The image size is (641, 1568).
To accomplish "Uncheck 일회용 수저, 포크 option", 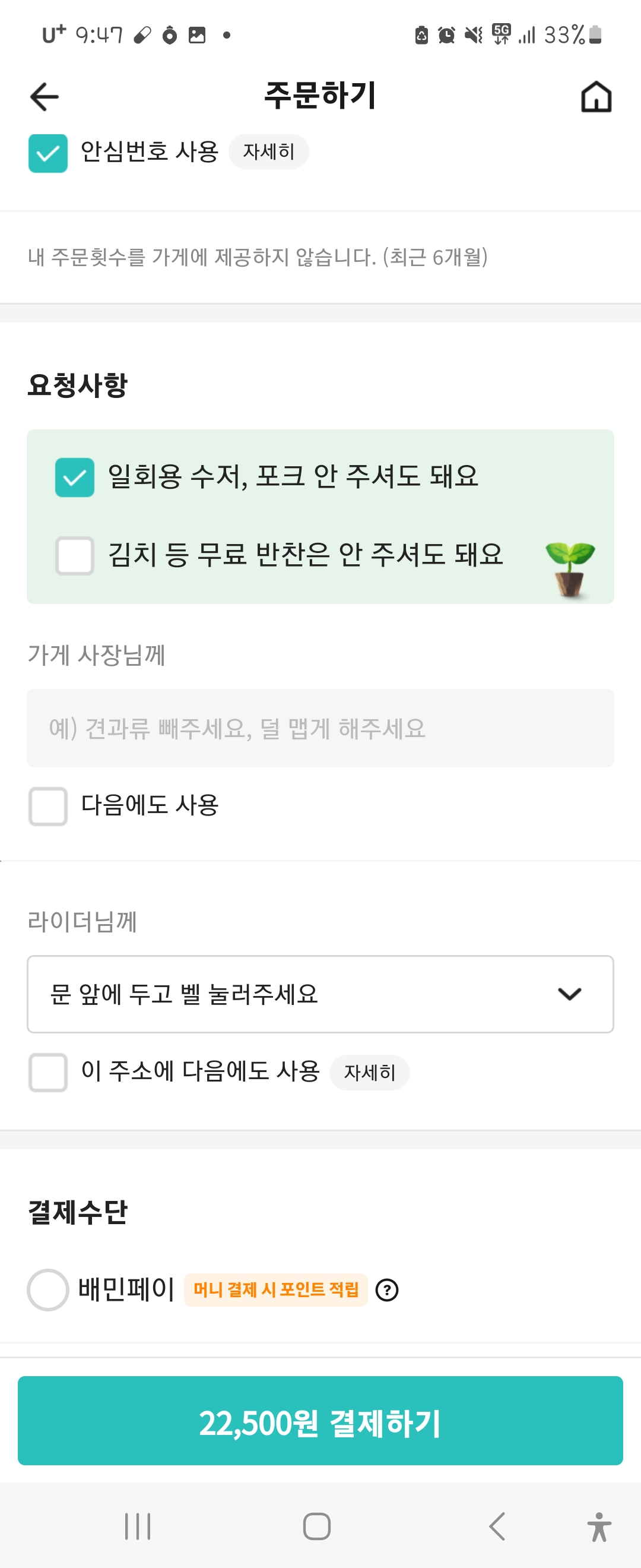I will pyautogui.click(x=75, y=477).
